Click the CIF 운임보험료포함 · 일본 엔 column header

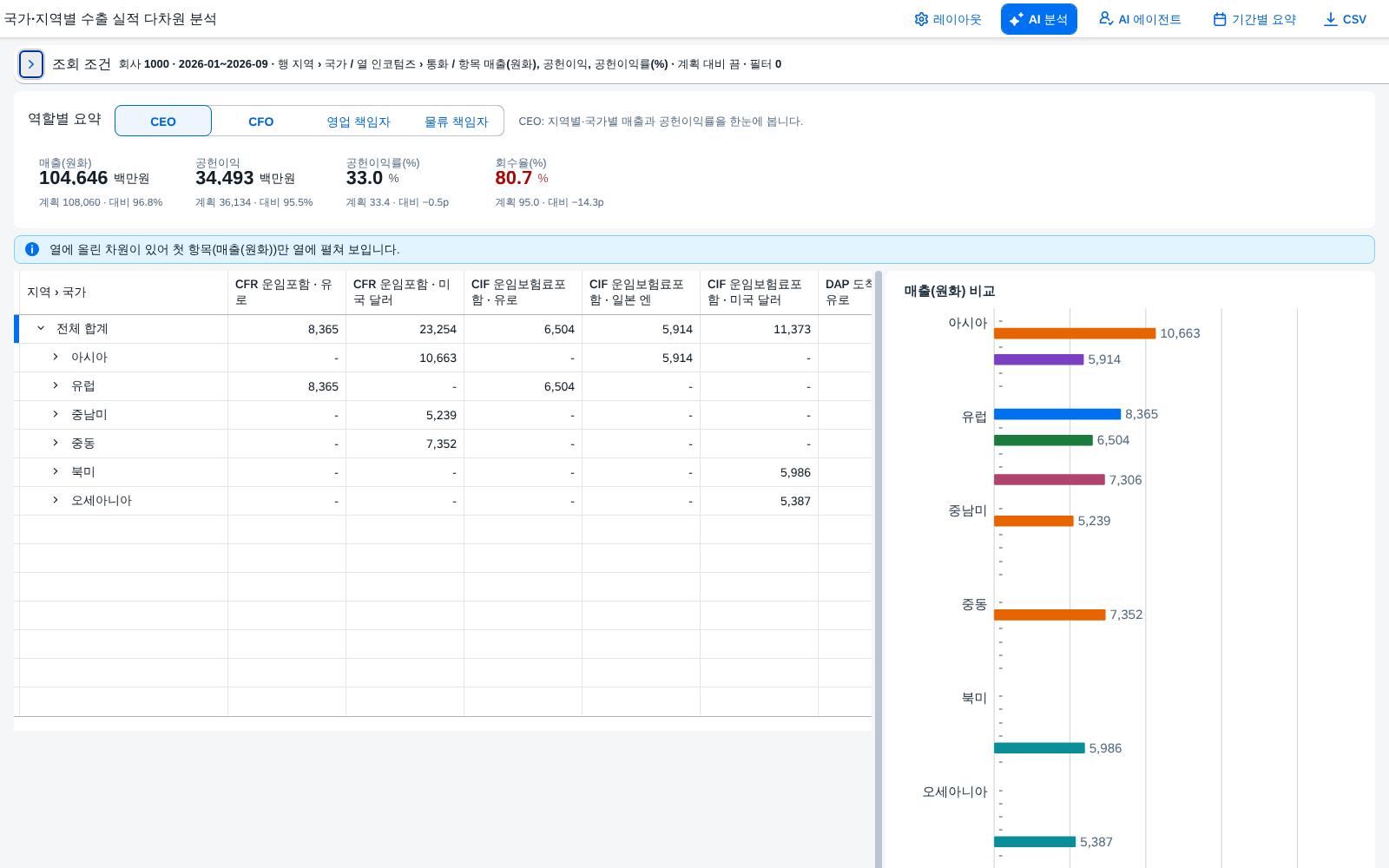click(641, 293)
